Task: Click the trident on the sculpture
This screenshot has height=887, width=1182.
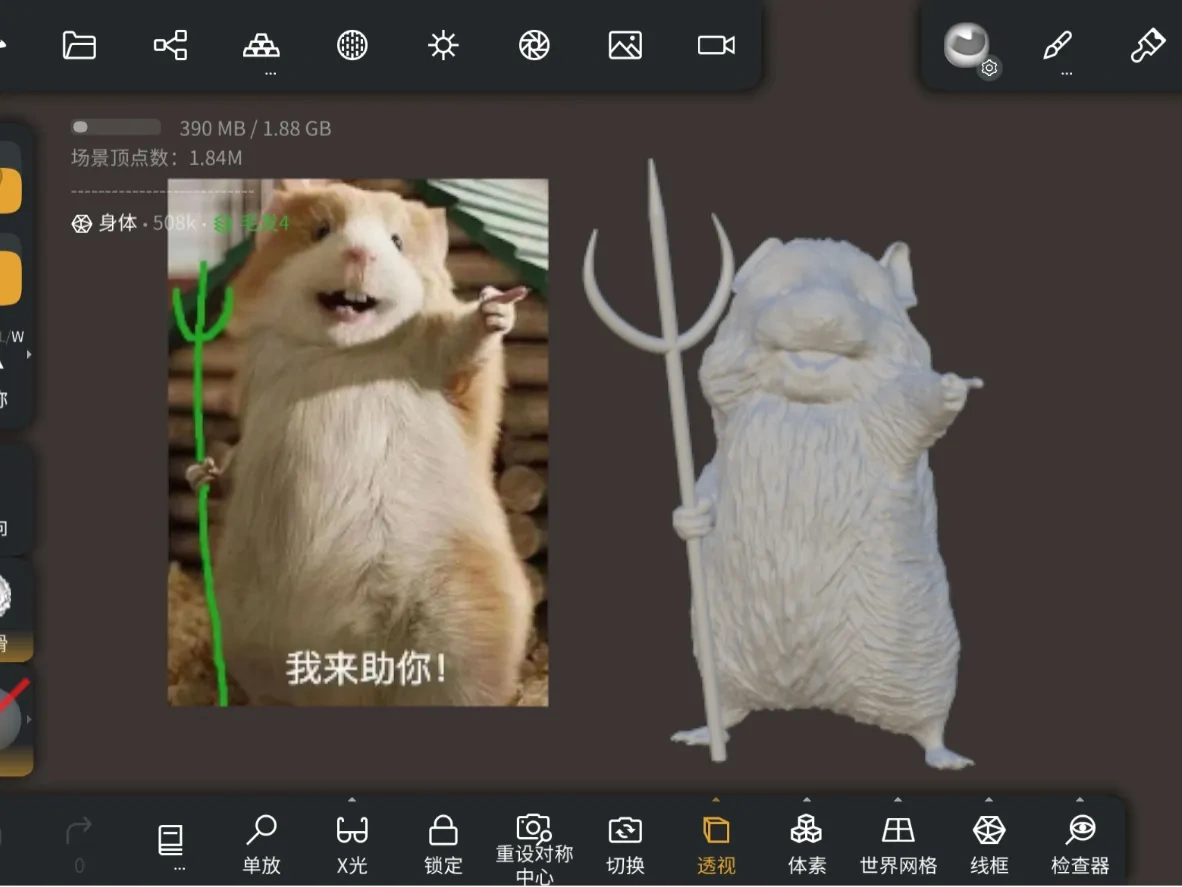Action: [680, 422]
